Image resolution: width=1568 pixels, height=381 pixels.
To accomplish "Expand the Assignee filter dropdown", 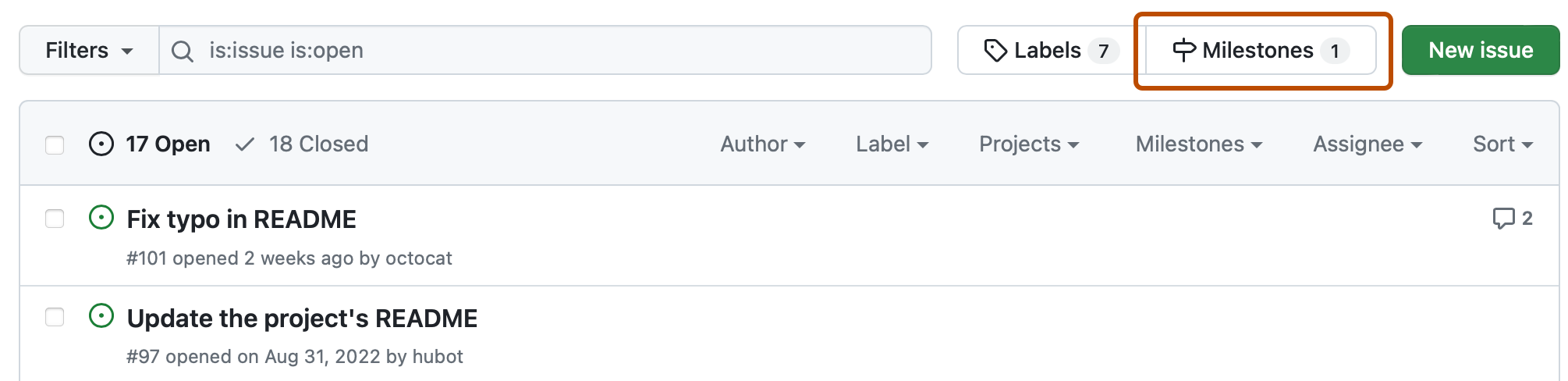I will tap(1368, 144).
